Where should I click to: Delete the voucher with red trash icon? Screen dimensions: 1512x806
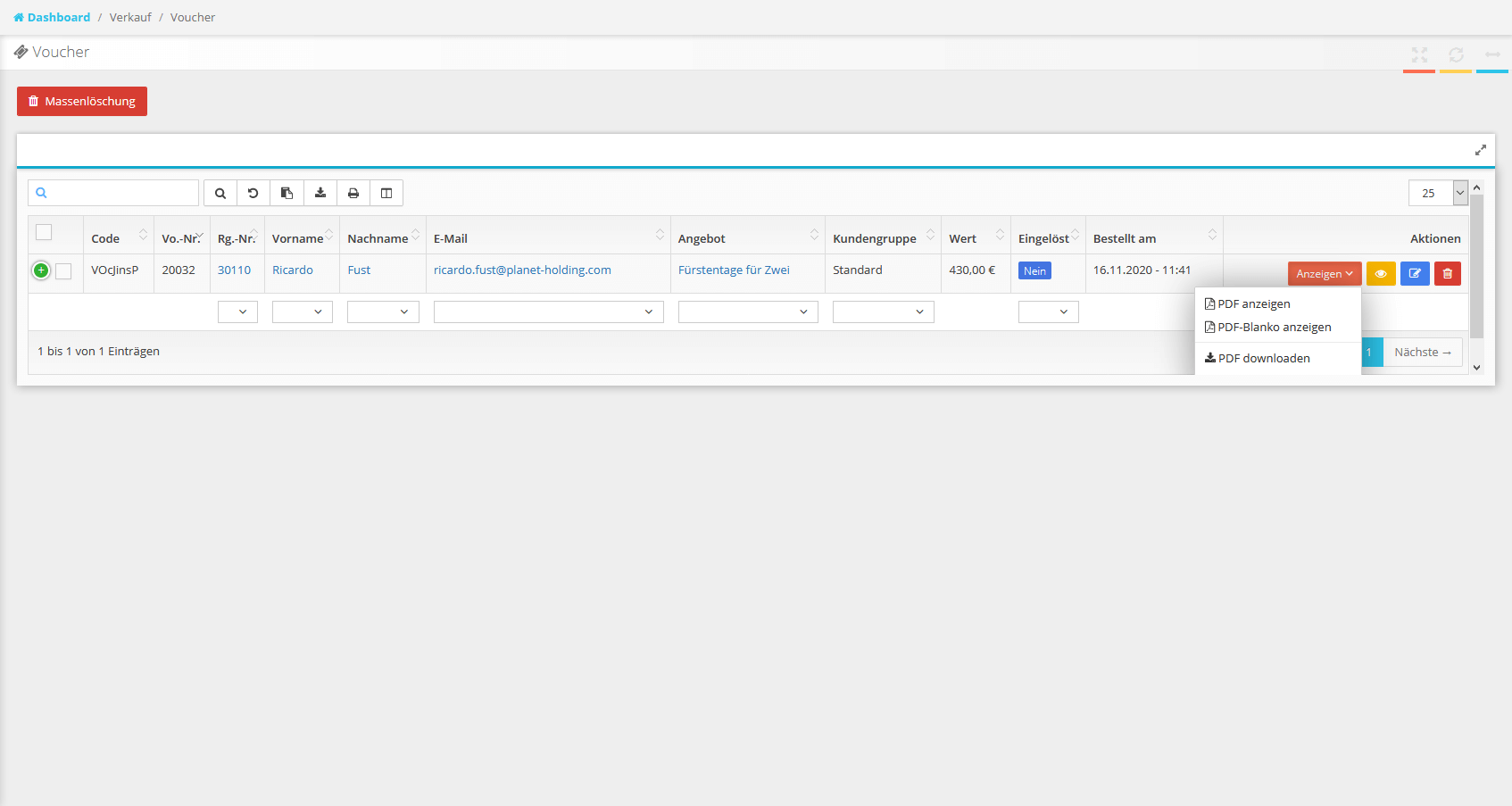(1448, 274)
